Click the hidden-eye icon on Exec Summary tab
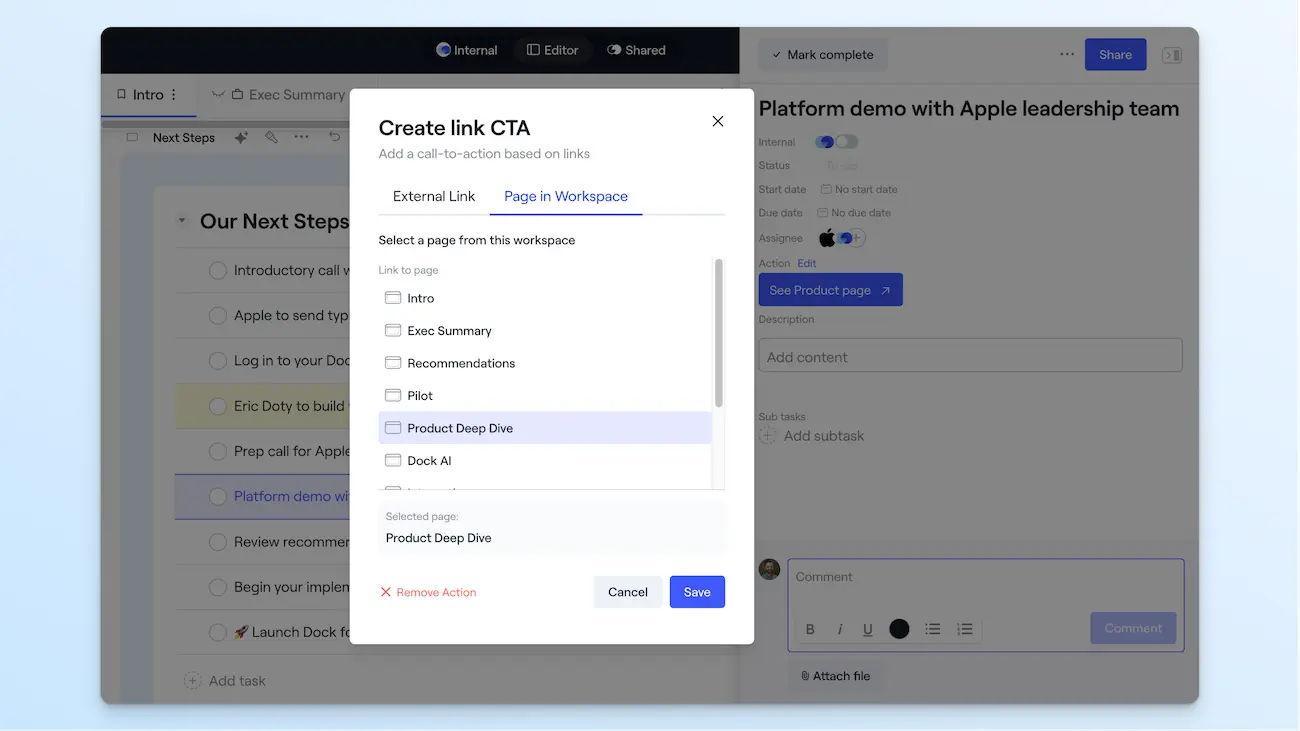The height and width of the screenshot is (731, 1300). click(218, 95)
